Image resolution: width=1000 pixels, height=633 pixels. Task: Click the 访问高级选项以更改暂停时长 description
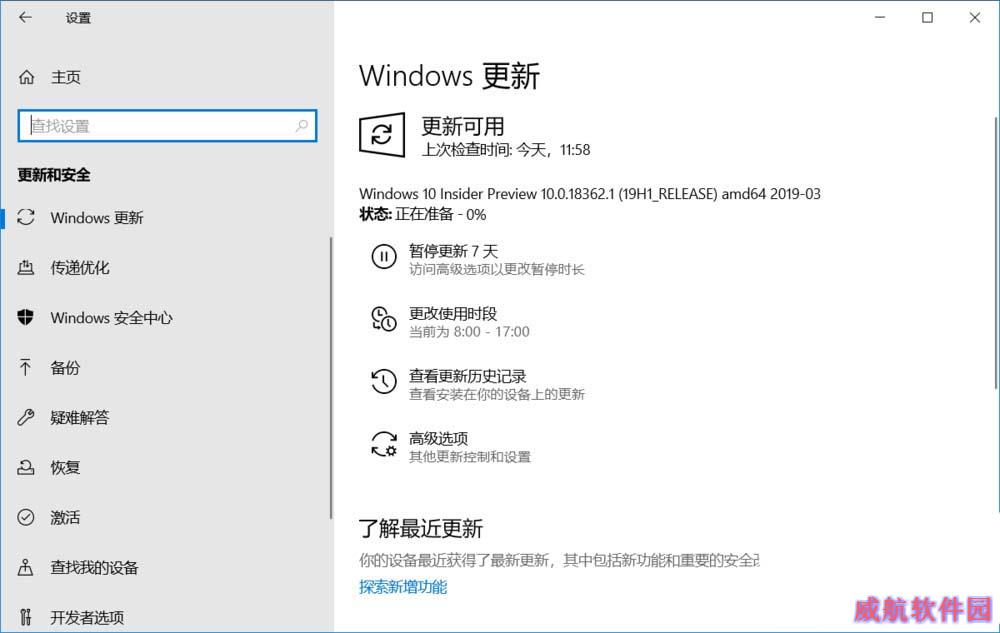[497, 269]
